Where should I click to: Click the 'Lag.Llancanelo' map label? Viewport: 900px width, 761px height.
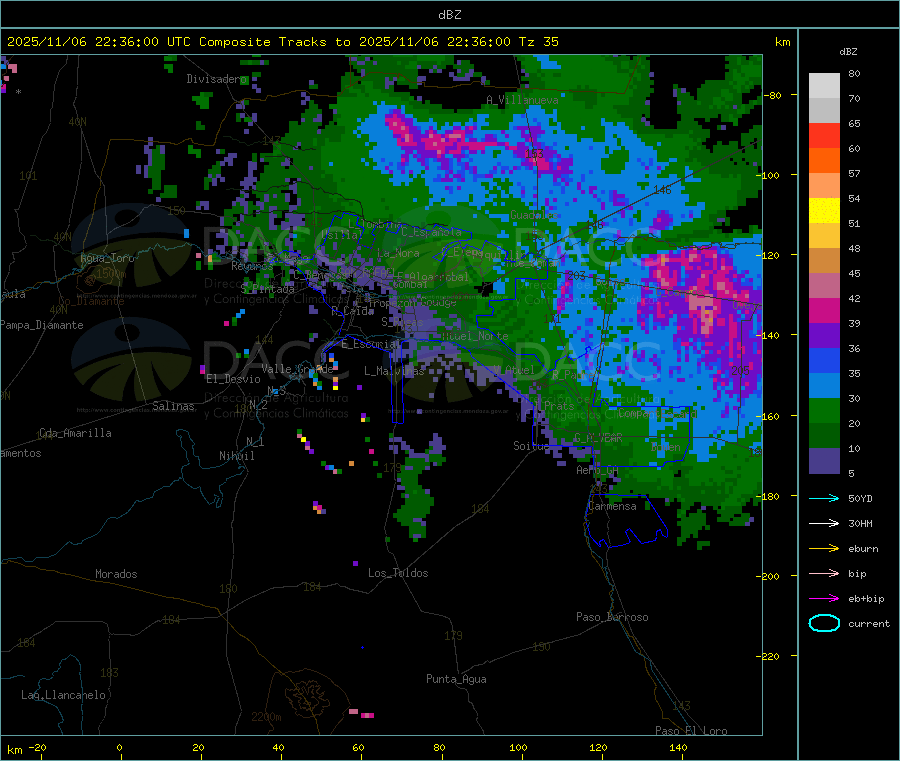63,695
